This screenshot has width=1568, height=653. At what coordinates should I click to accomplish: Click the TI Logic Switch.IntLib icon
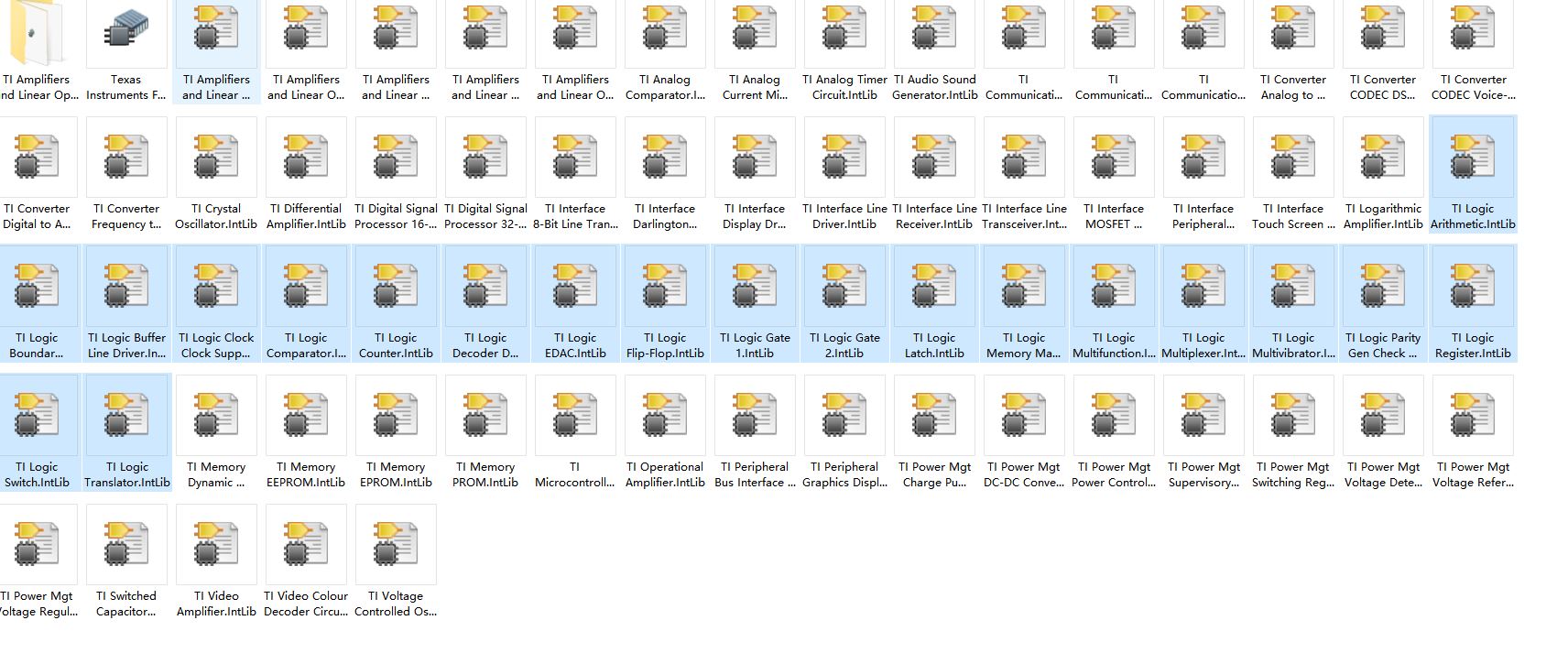tap(37, 415)
